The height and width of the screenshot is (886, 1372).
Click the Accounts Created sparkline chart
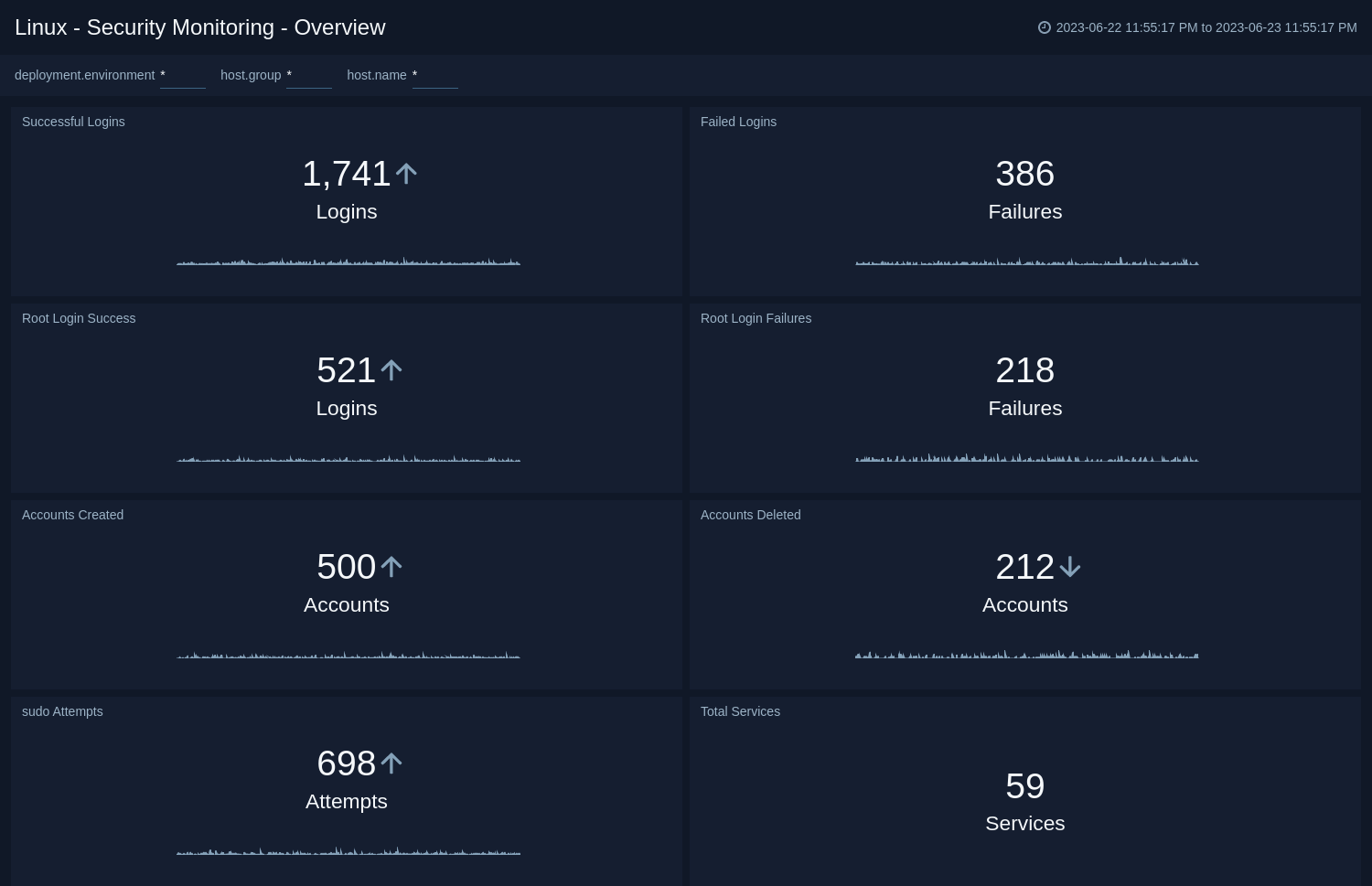click(348, 655)
